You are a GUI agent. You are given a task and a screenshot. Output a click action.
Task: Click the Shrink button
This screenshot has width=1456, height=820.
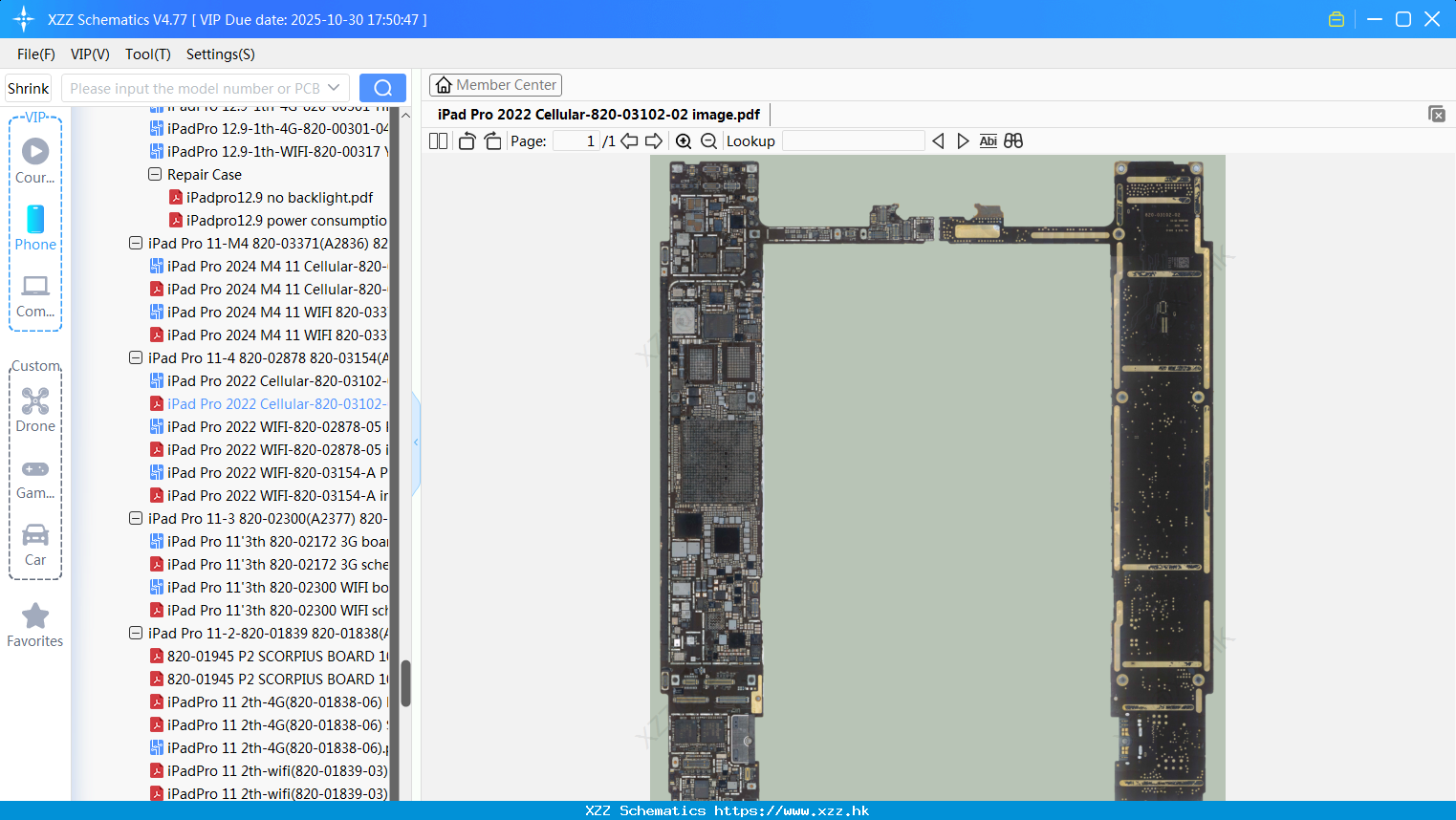(x=28, y=88)
